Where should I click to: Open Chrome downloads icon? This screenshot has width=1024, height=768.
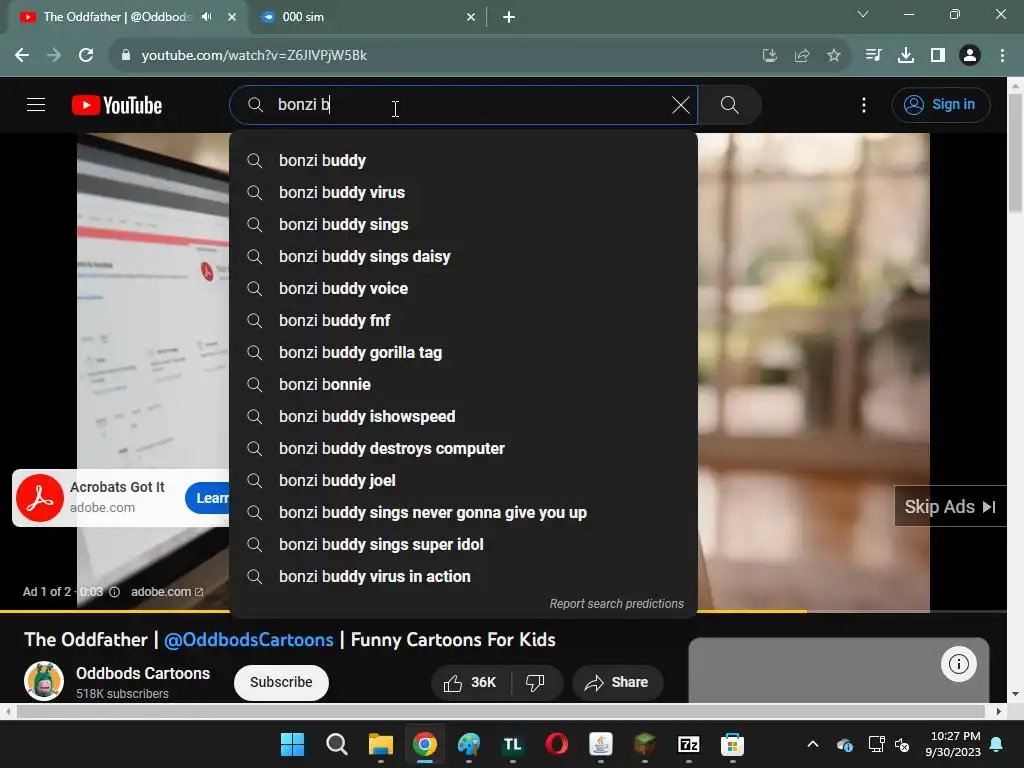point(906,56)
